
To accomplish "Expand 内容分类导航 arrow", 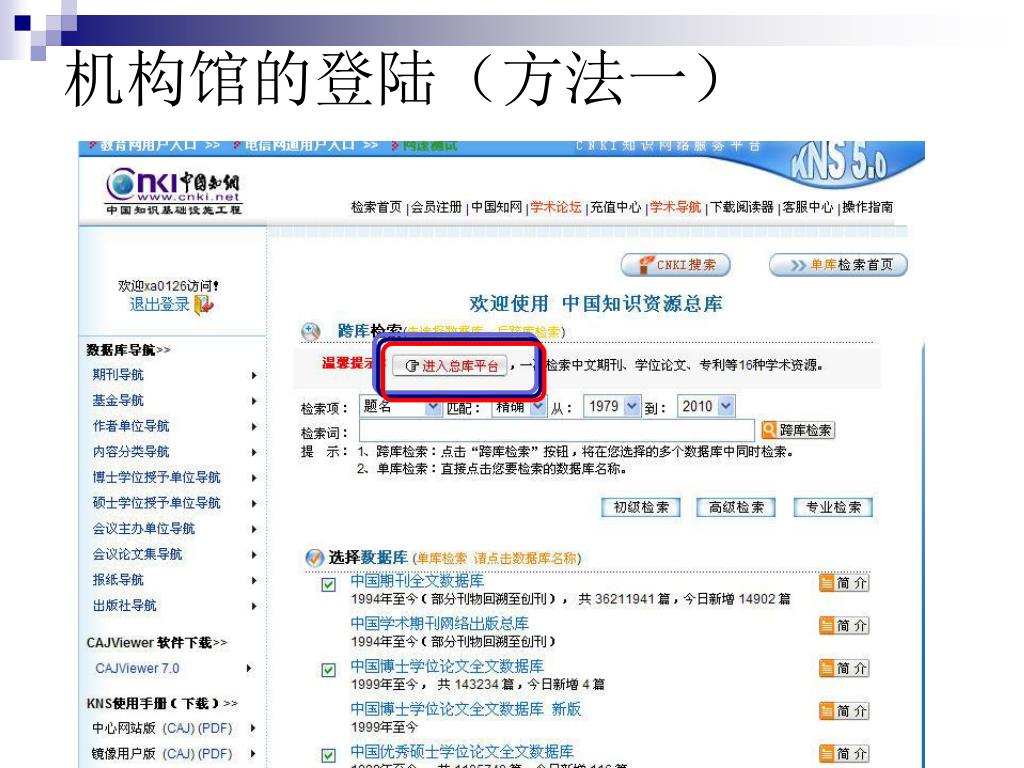I will tap(254, 452).
